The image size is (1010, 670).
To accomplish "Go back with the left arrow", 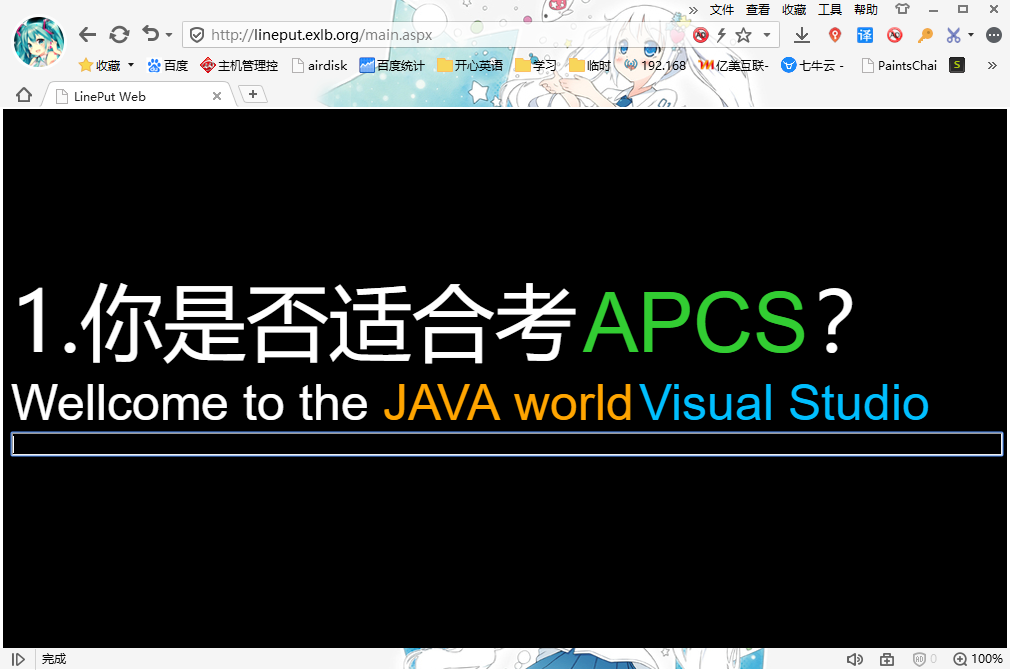I will tap(87, 35).
